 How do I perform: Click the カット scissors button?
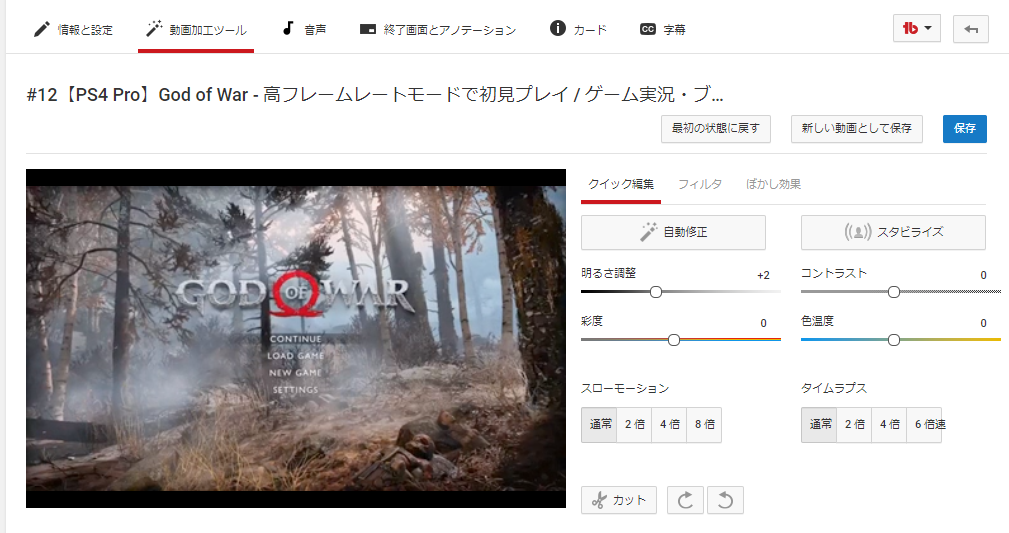click(x=619, y=500)
